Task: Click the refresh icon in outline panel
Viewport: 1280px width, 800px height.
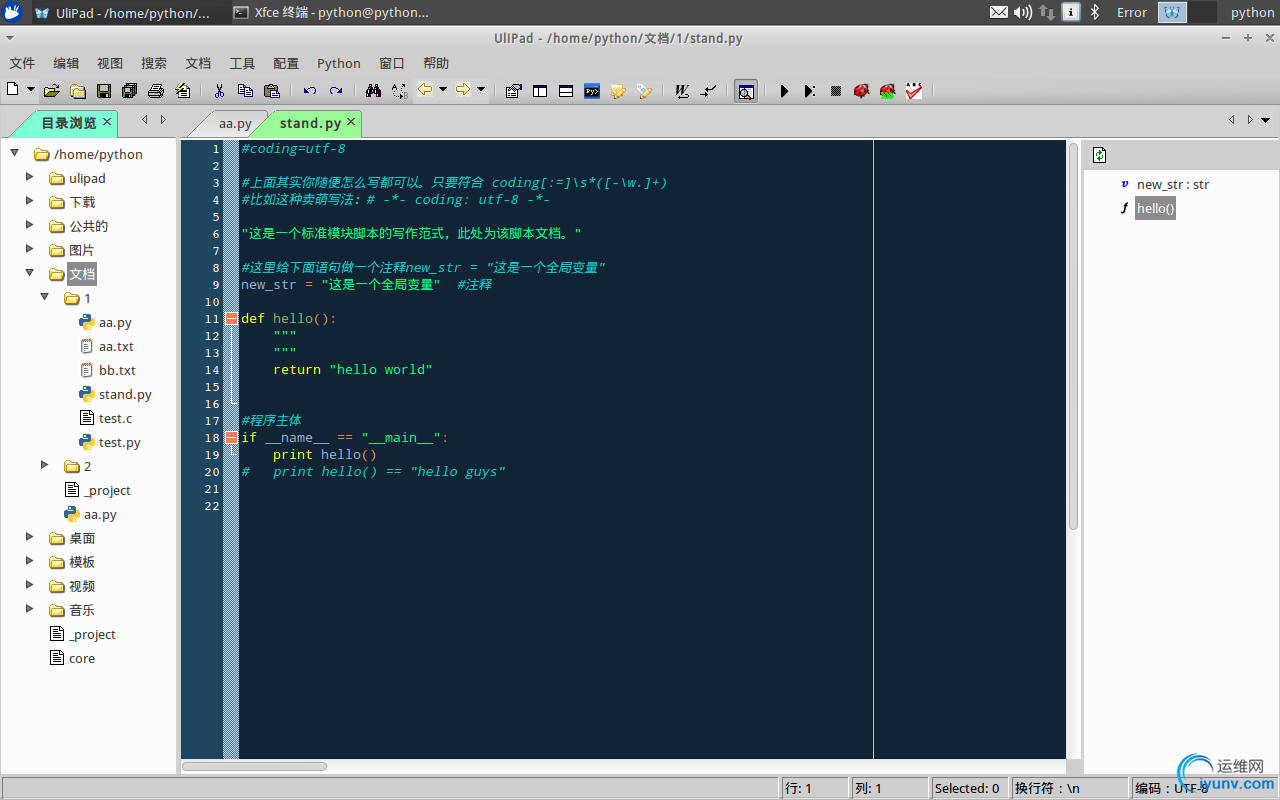Action: pyautogui.click(x=1100, y=155)
